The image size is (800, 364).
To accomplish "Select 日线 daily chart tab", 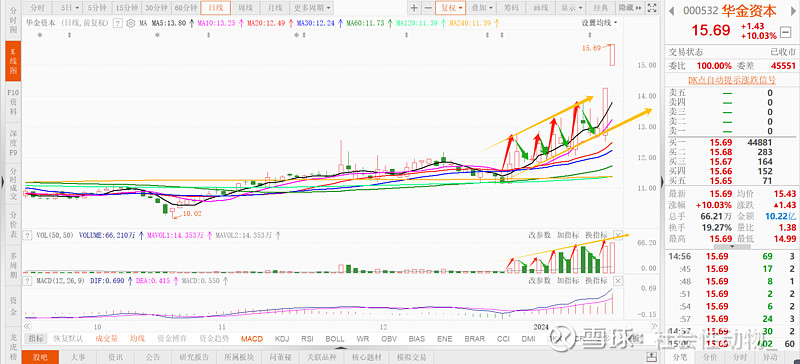I will pyautogui.click(x=215, y=8).
